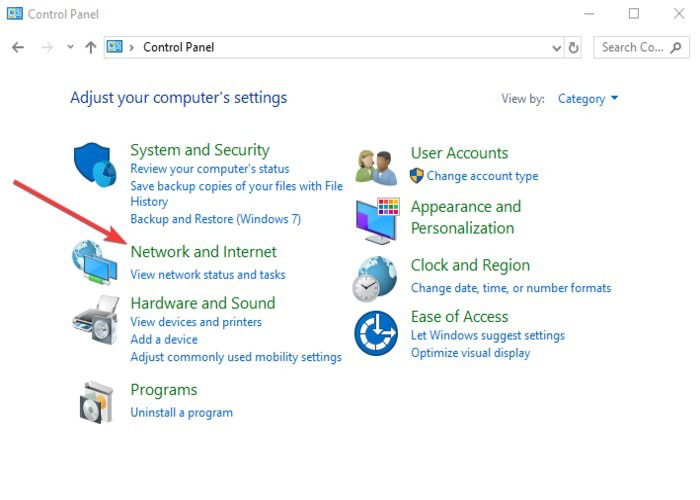
Task: Open View network status and tasks
Action: (208, 275)
